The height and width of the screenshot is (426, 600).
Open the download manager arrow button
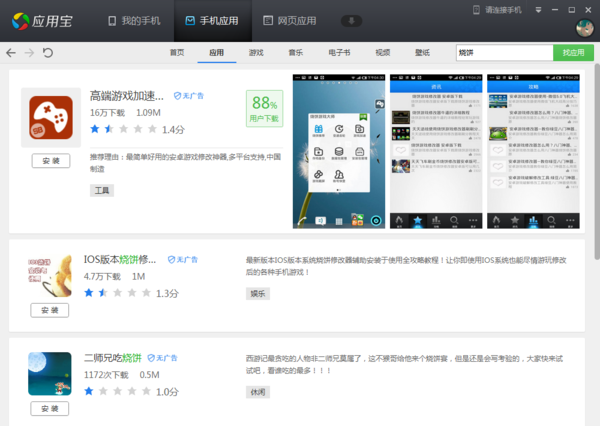(x=351, y=21)
